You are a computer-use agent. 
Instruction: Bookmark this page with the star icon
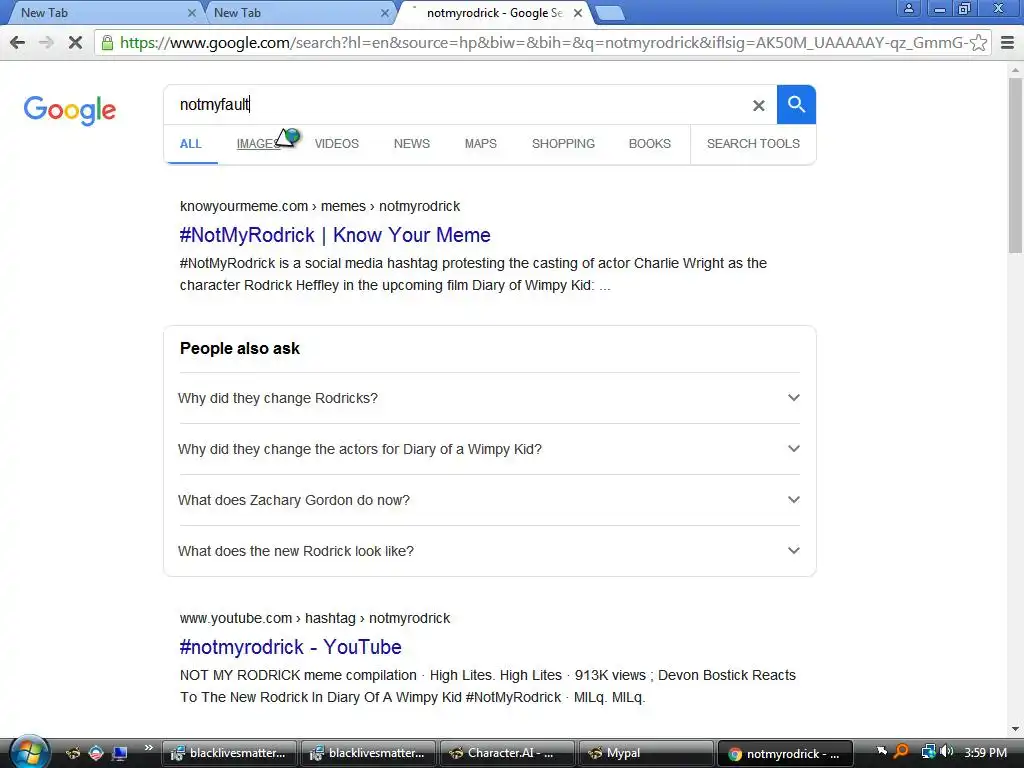[978, 43]
